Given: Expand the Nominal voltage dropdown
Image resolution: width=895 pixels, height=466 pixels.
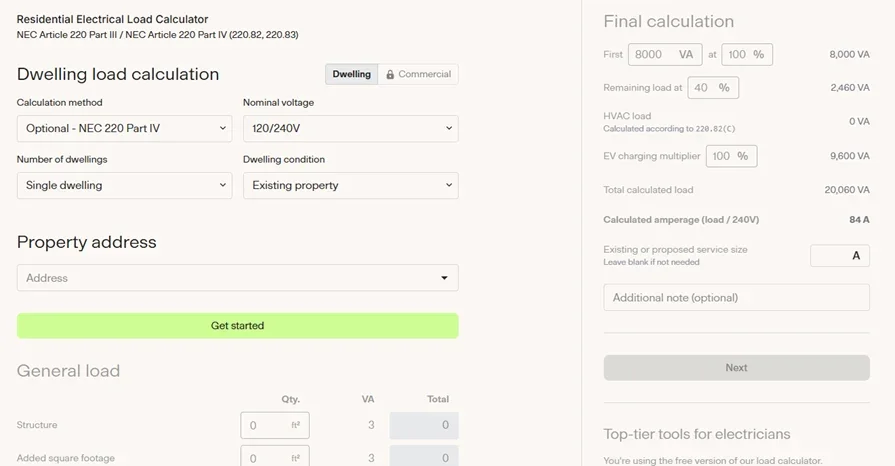Looking at the screenshot, I should point(350,129).
